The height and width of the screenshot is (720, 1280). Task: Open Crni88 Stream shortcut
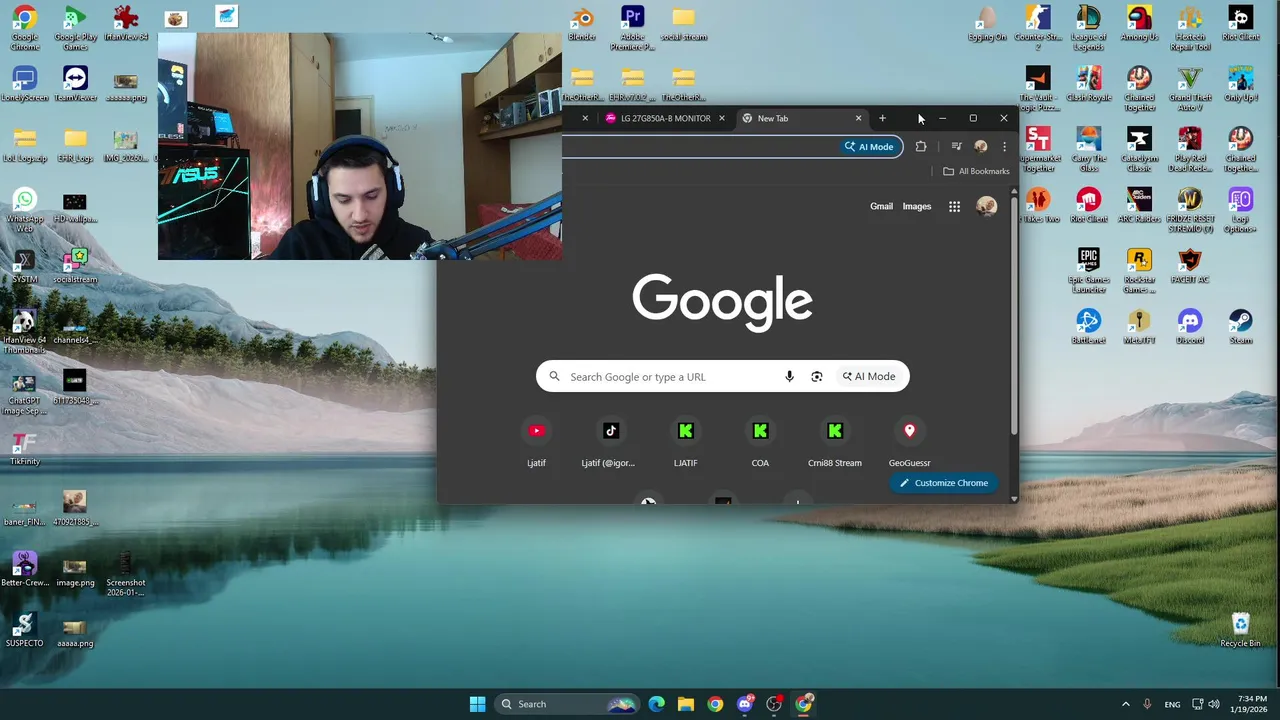click(x=835, y=442)
